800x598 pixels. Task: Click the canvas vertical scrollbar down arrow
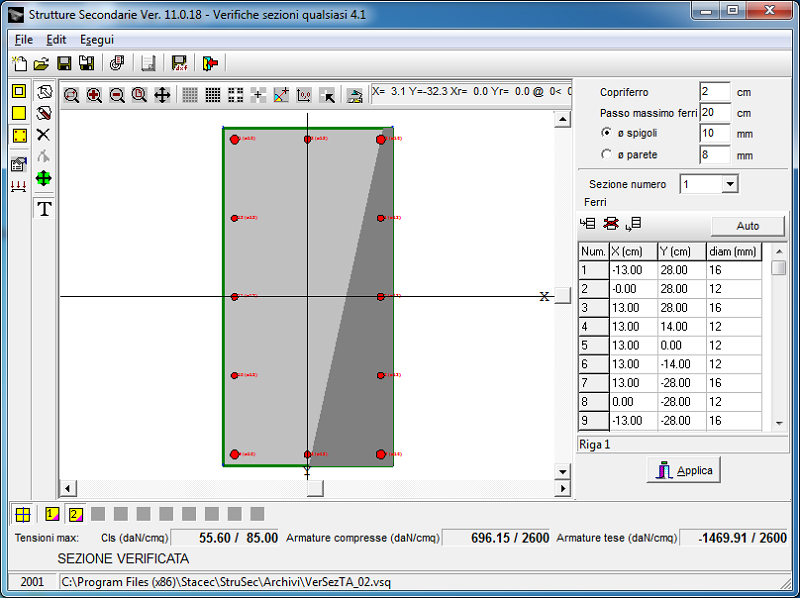[x=562, y=471]
